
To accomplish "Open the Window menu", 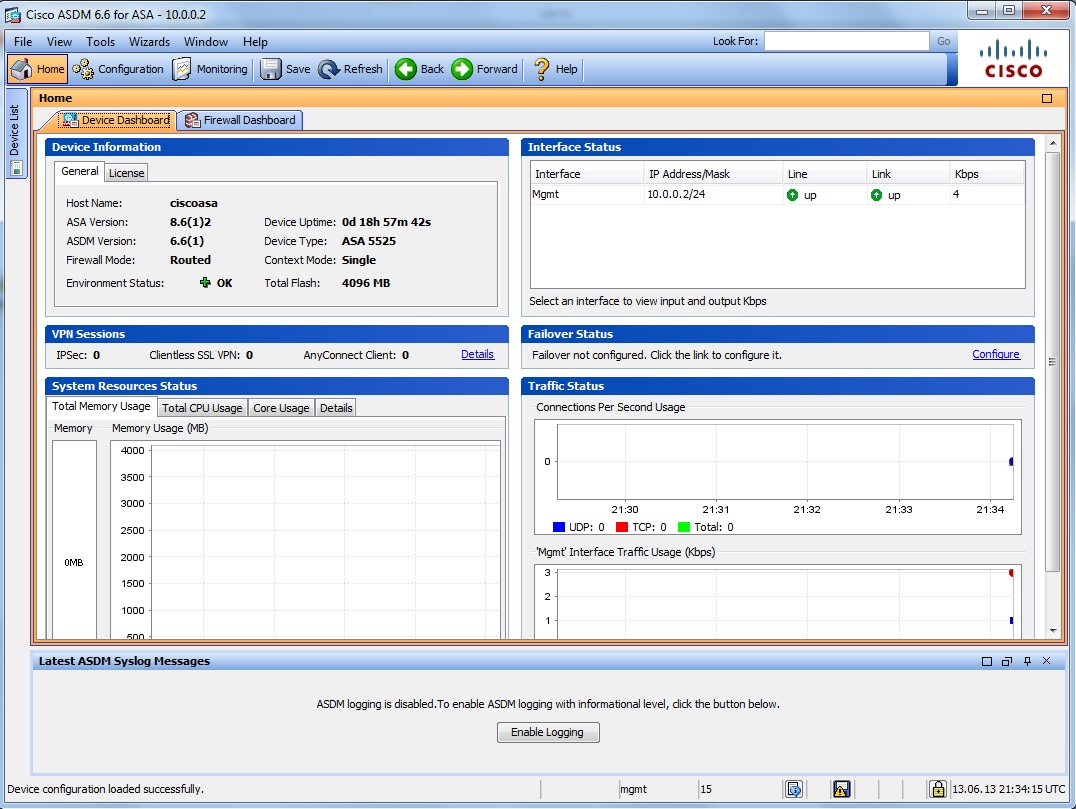I will (206, 42).
